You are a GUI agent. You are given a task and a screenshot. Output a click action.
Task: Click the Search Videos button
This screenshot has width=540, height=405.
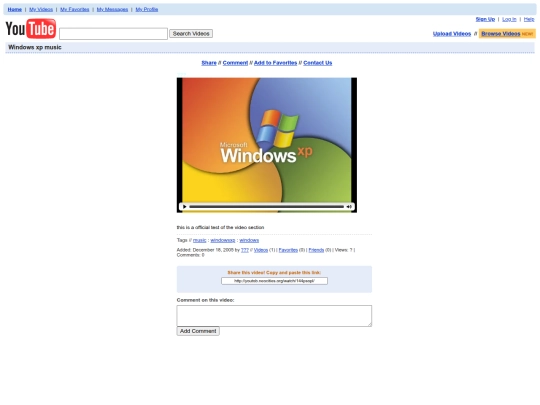(x=191, y=33)
